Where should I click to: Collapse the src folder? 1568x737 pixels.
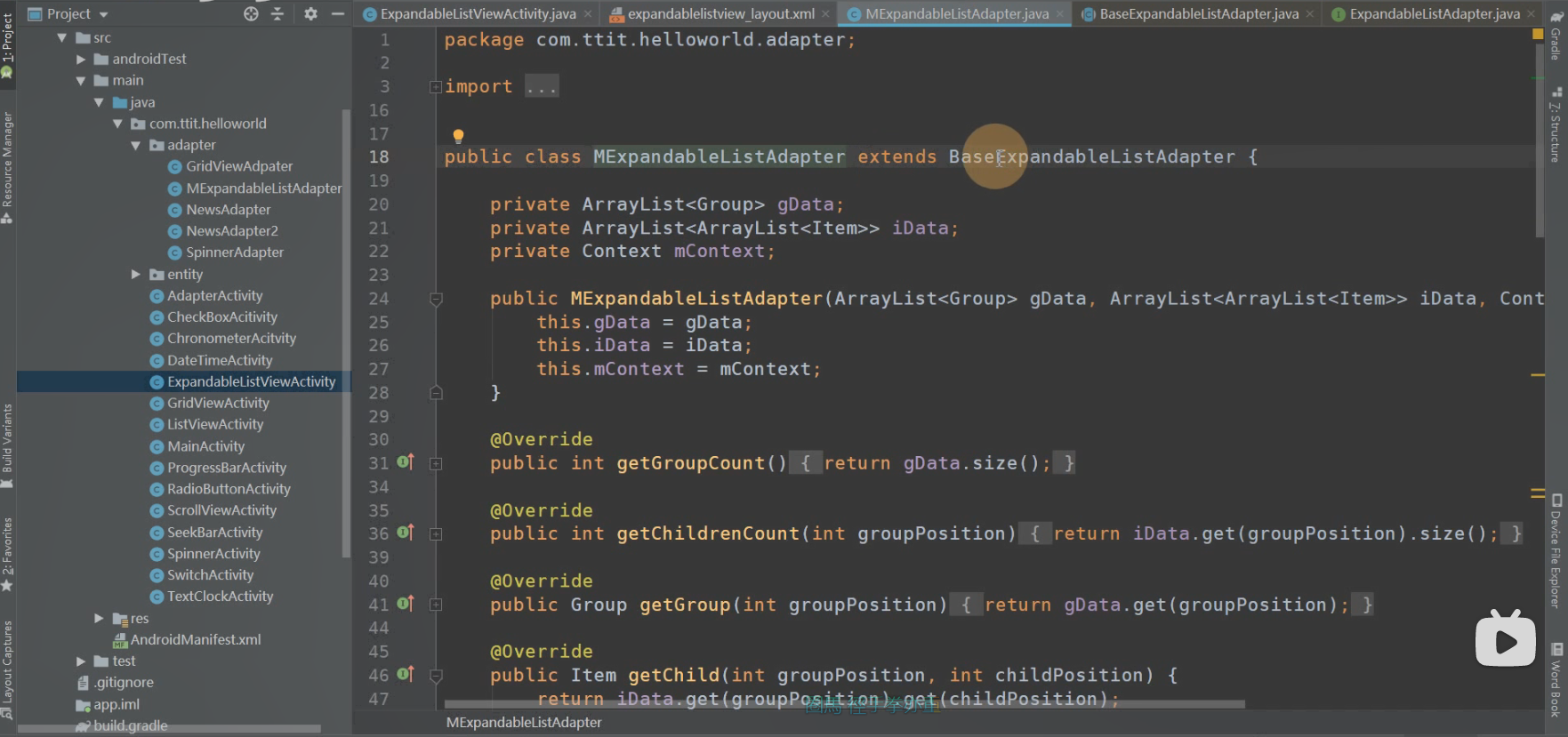[61, 37]
